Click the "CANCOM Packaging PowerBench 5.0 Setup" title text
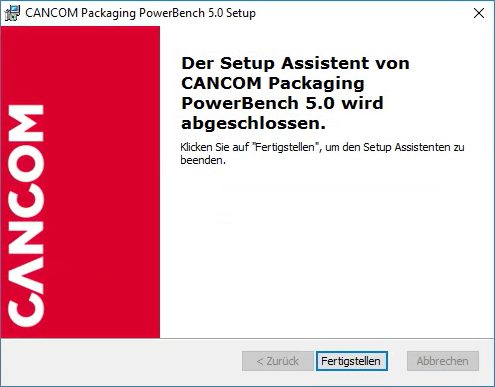This screenshot has width=495, height=387. 140,13
